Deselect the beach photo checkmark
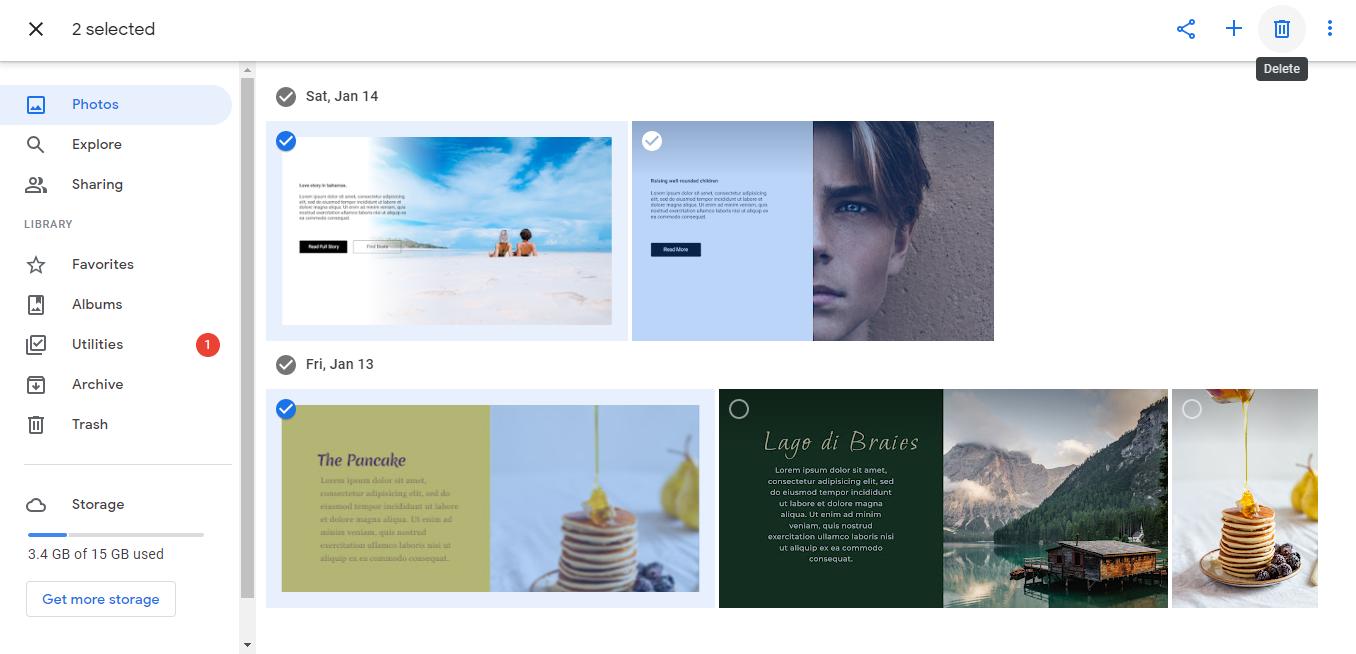The height and width of the screenshot is (654, 1356). [286, 141]
